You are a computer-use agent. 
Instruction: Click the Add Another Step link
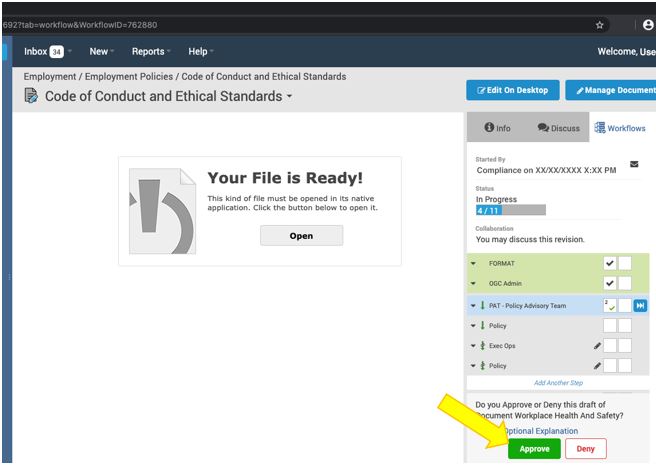558,383
